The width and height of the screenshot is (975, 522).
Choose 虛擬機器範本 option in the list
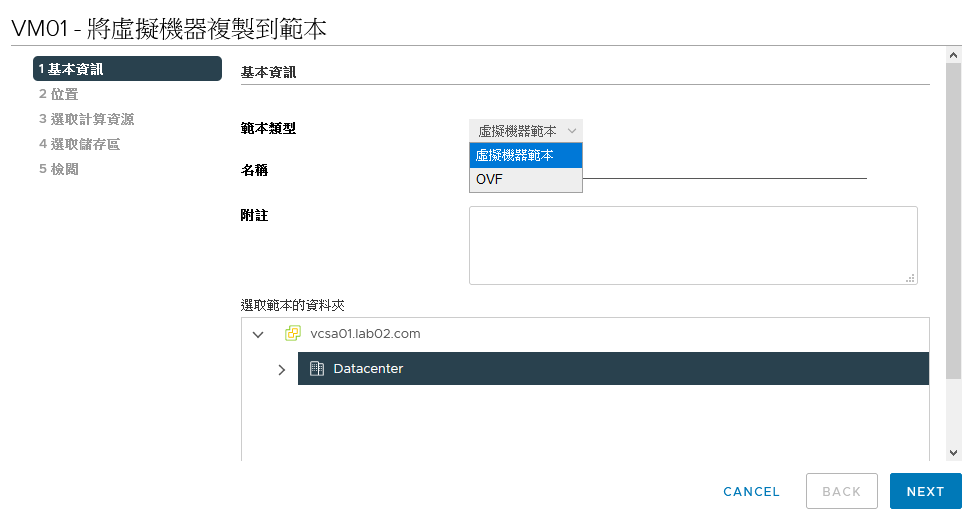[x=526, y=156]
